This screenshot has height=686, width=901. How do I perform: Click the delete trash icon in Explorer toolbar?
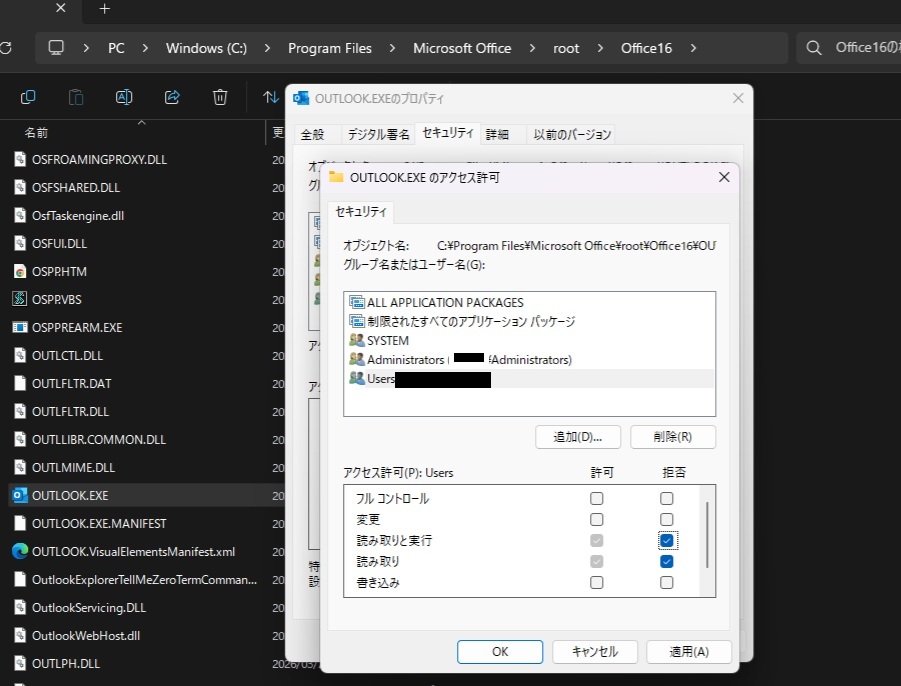[x=220, y=97]
